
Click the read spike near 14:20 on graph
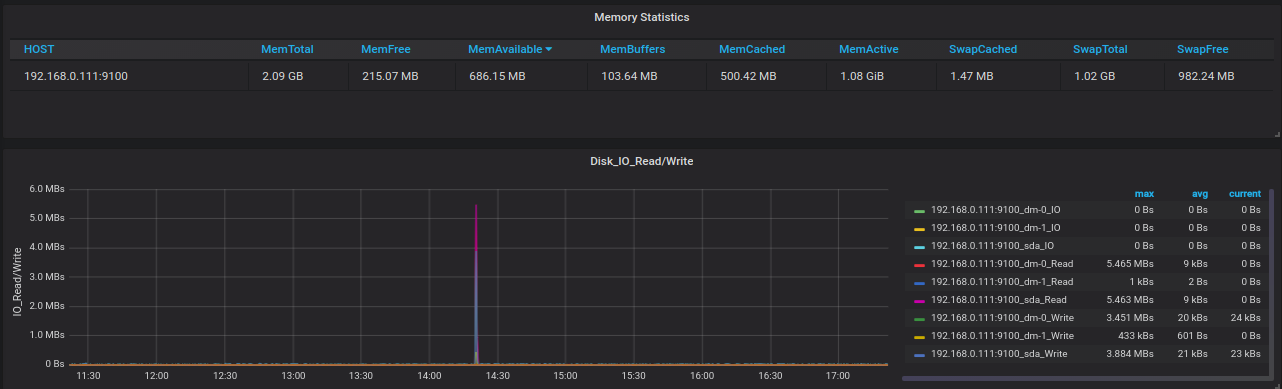coord(475,285)
